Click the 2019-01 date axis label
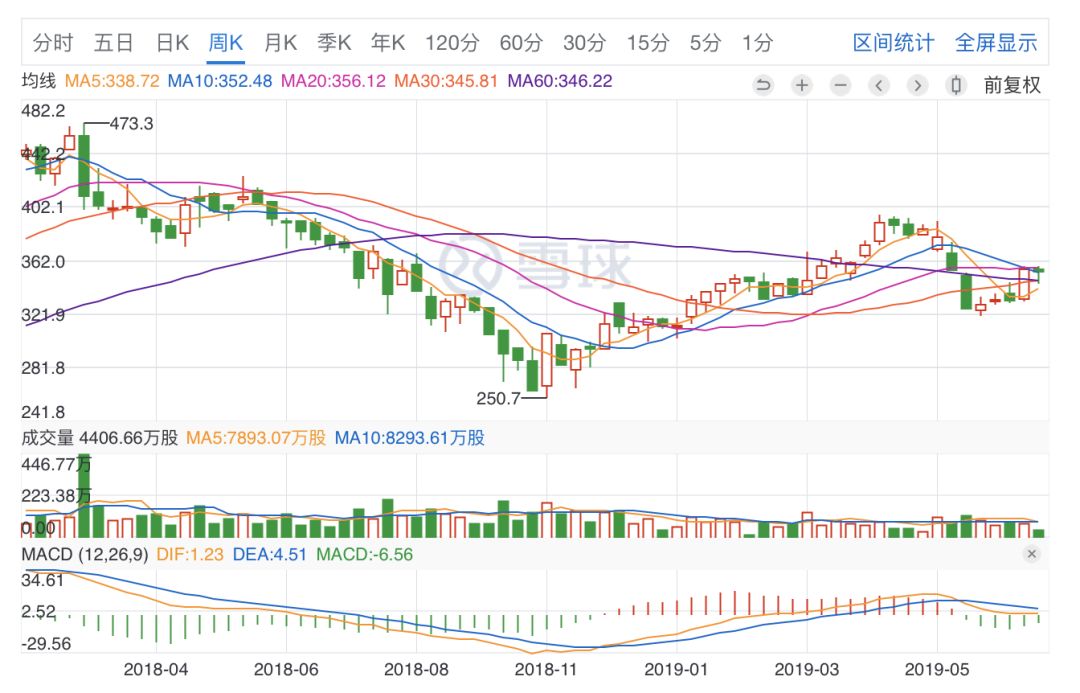The image size is (1080, 693). (676, 670)
